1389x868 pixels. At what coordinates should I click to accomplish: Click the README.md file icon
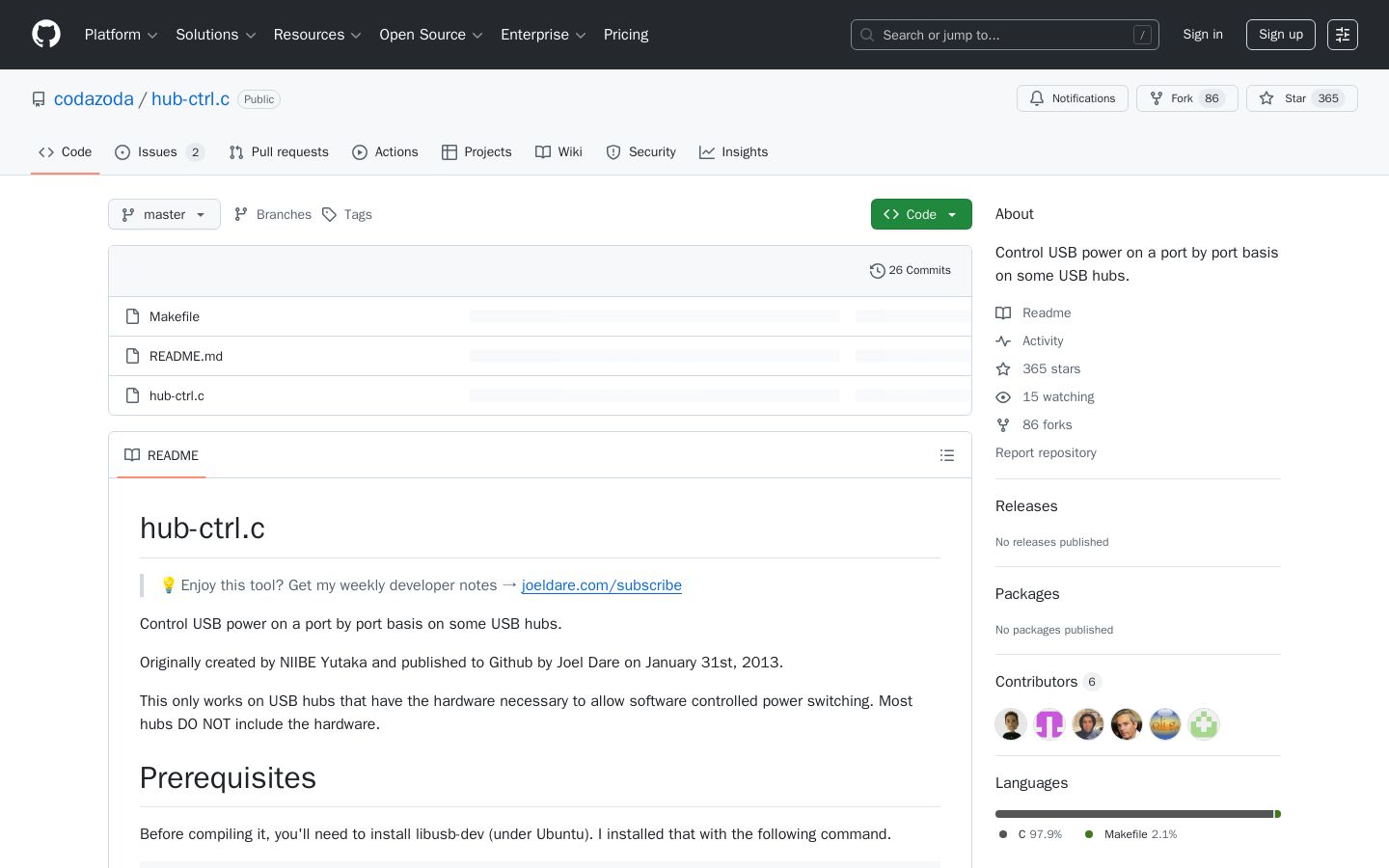point(132,356)
